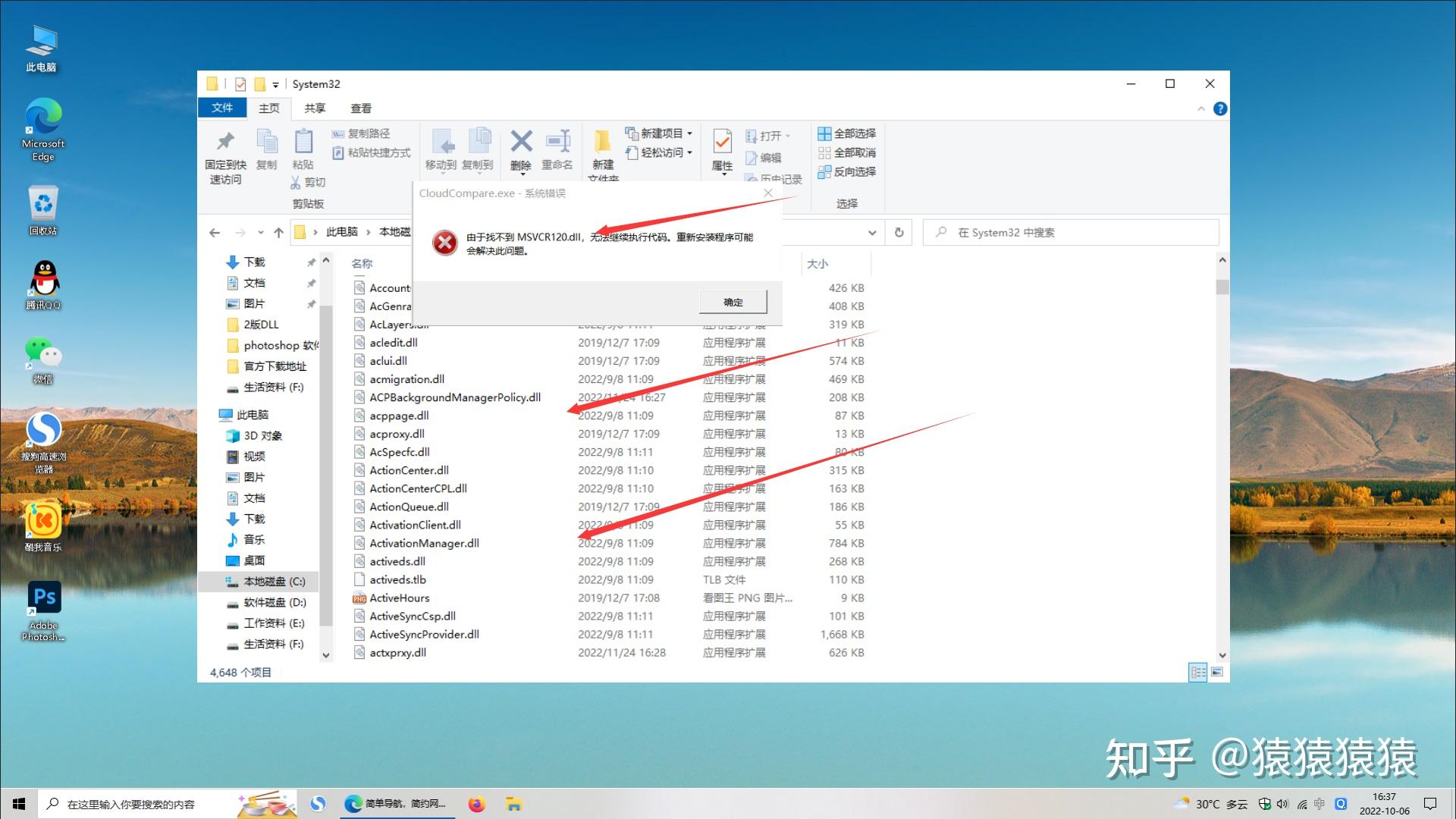Click the Edit button in ribbon
Image resolution: width=1456 pixels, height=819 pixels.
pyautogui.click(x=764, y=158)
